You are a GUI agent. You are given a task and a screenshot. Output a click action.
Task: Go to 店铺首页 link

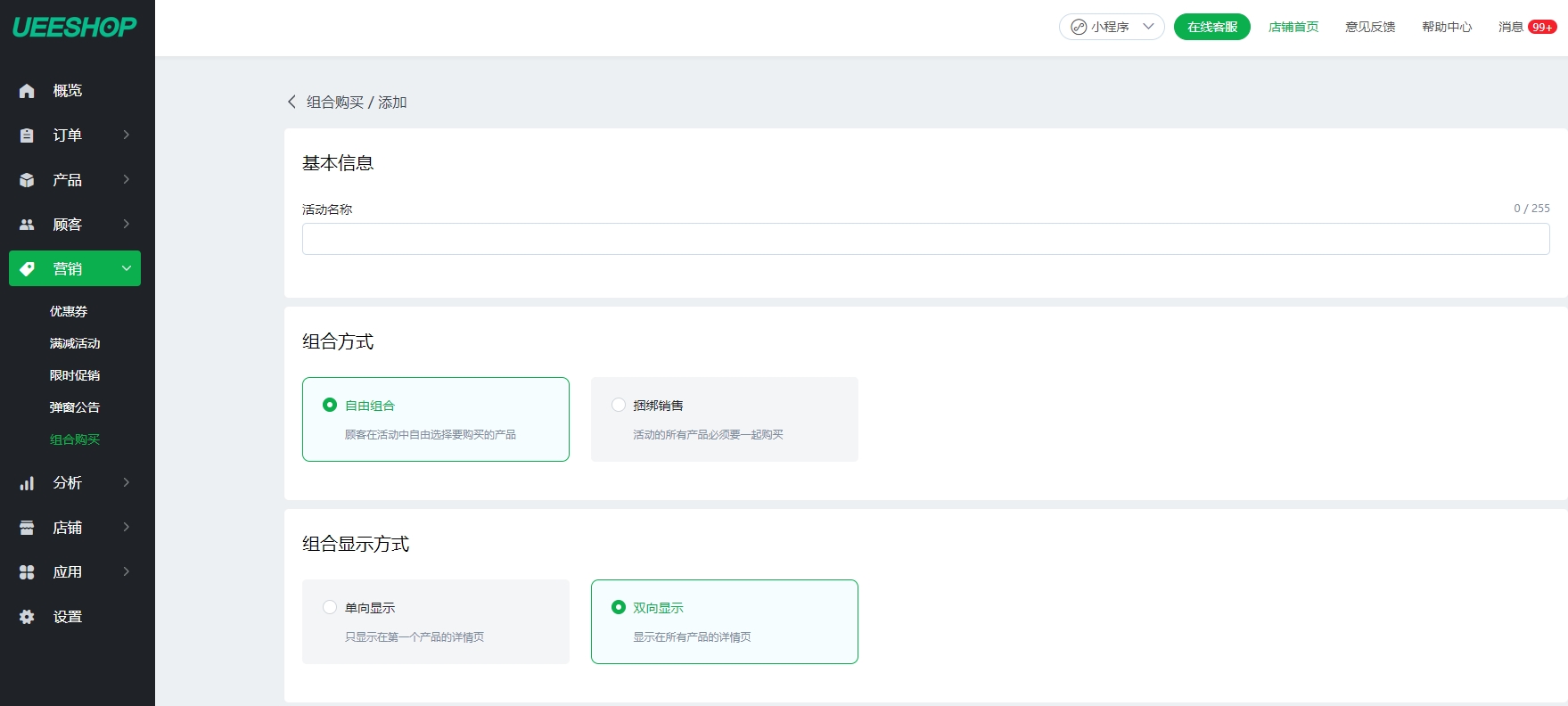tap(1293, 27)
